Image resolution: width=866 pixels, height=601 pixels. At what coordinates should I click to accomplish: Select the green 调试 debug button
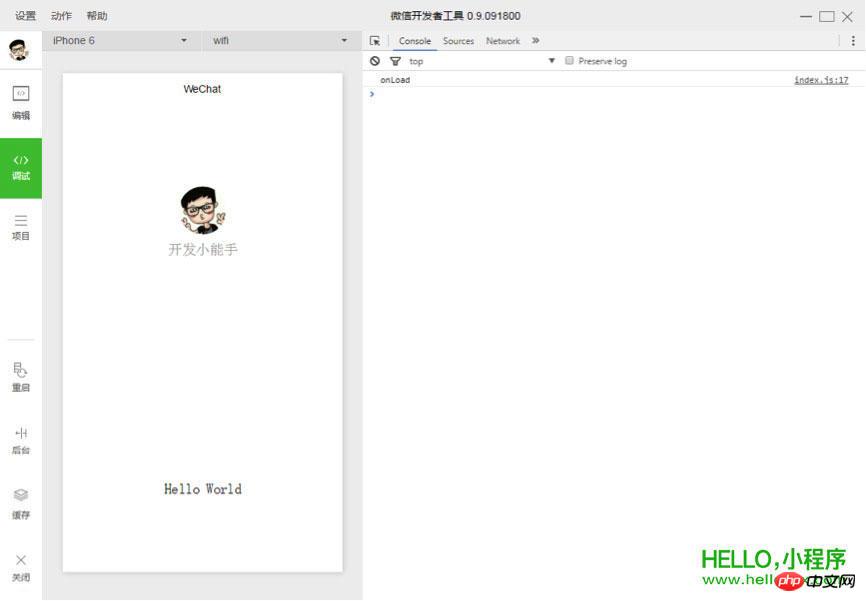tap(21, 168)
